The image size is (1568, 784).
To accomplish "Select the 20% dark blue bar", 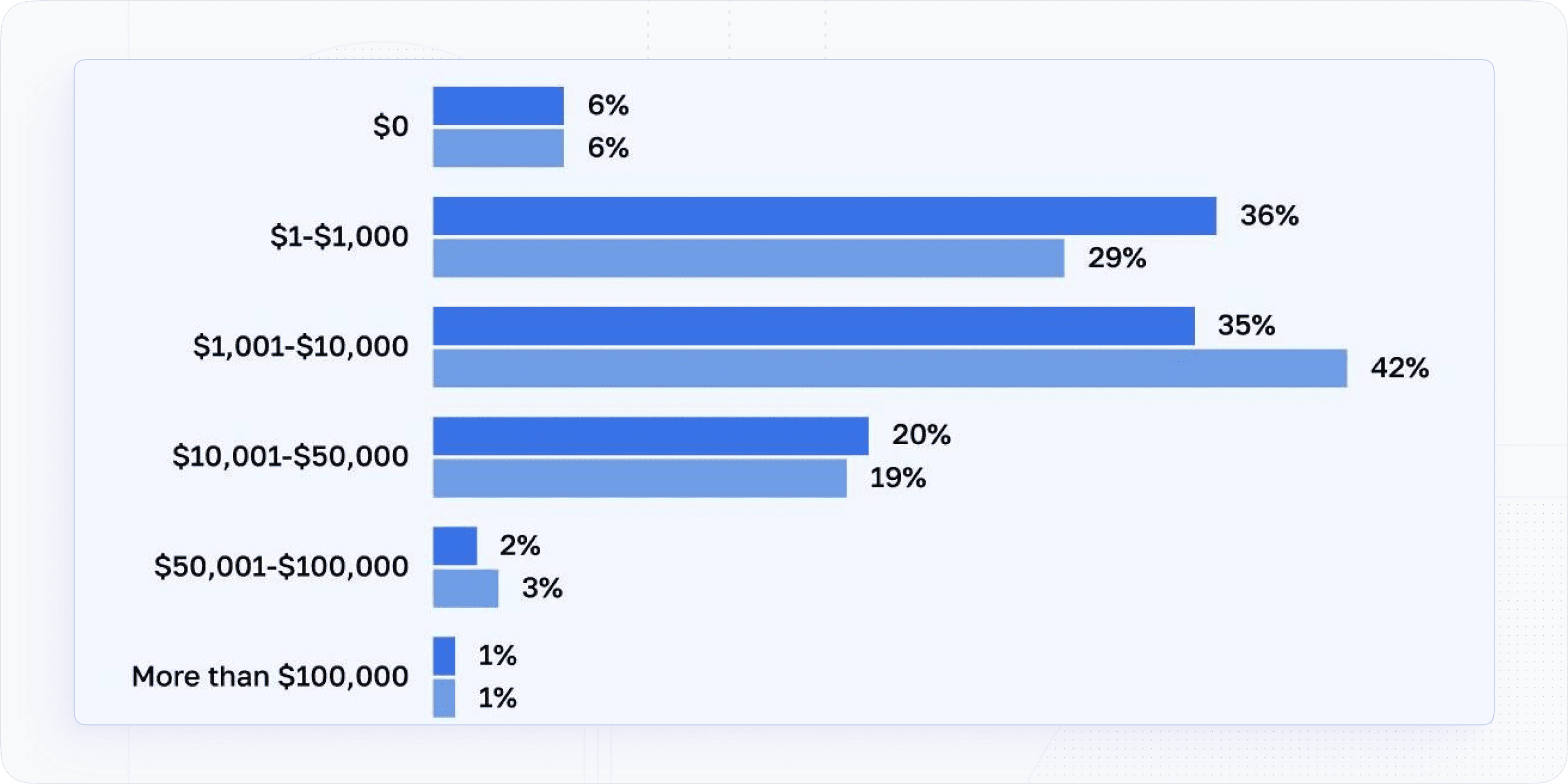I will (651, 436).
